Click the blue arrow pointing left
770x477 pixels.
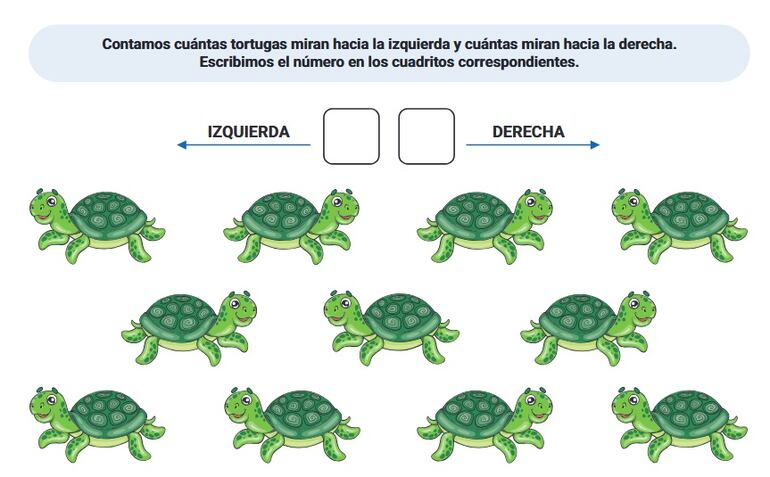(x=244, y=144)
